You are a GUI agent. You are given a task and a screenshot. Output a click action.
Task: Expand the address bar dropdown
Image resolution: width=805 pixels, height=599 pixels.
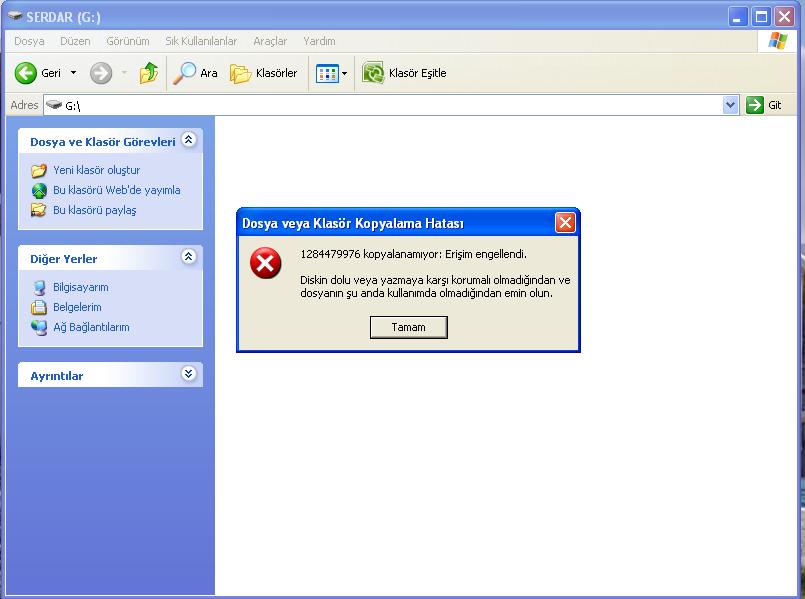point(730,105)
